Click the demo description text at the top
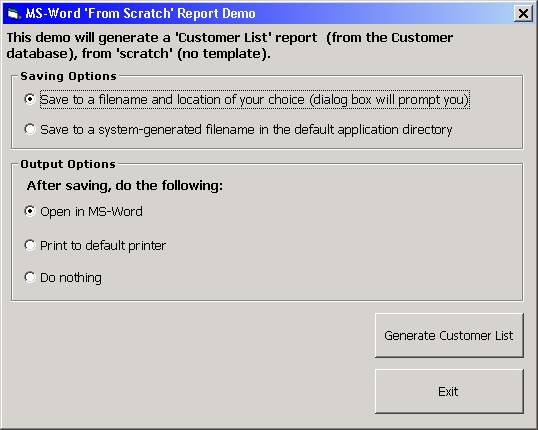The width and height of the screenshot is (538, 430). click(x=230, y=45)
